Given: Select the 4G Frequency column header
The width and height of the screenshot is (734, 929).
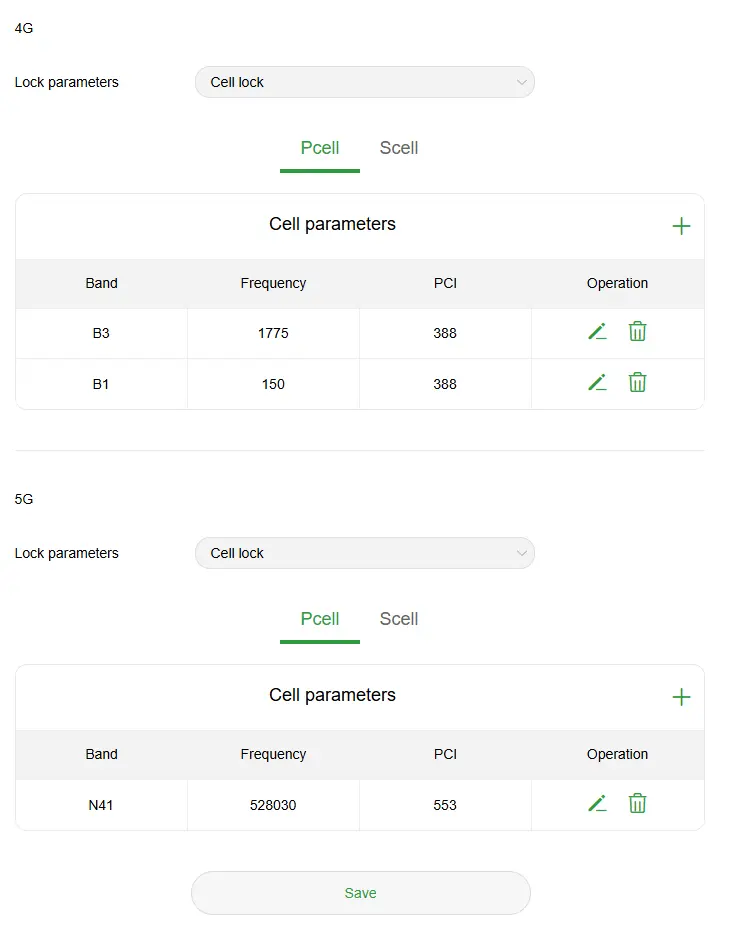Looking at the screenshot, I should (x=273, y=283).
